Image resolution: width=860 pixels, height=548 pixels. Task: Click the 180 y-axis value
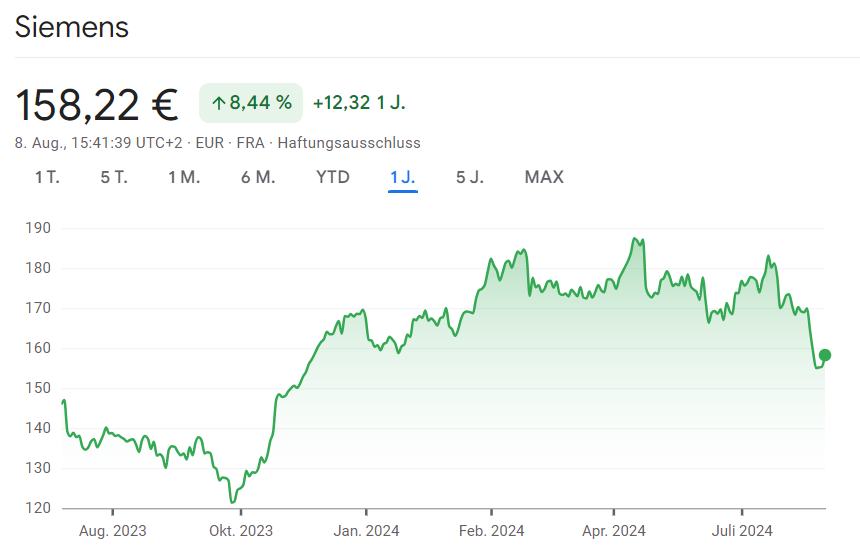38,268
